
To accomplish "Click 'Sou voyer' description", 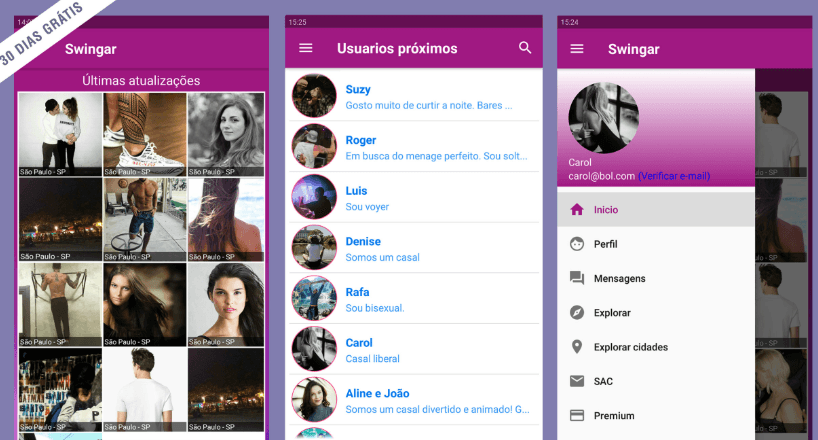I will [367, 207].
